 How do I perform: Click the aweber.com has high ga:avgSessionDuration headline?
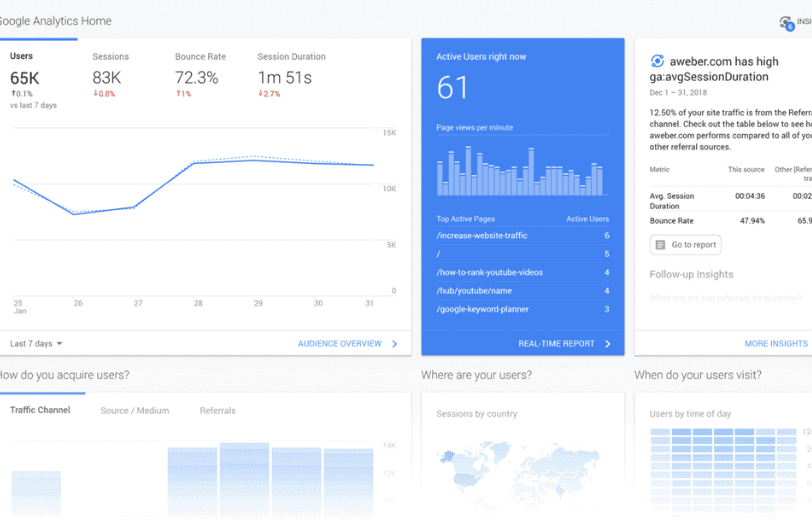point(714,69)
